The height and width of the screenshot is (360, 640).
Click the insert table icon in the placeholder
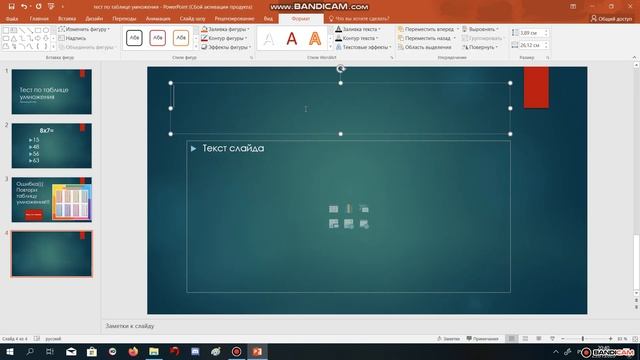pyautogui.click(x=333, y=209)
